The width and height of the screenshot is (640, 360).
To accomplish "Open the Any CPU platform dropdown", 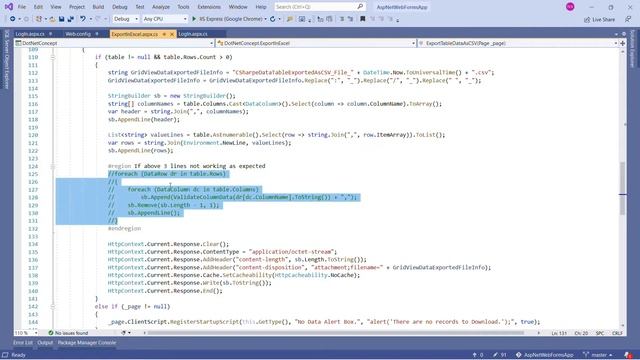I will tap(165, 19).
